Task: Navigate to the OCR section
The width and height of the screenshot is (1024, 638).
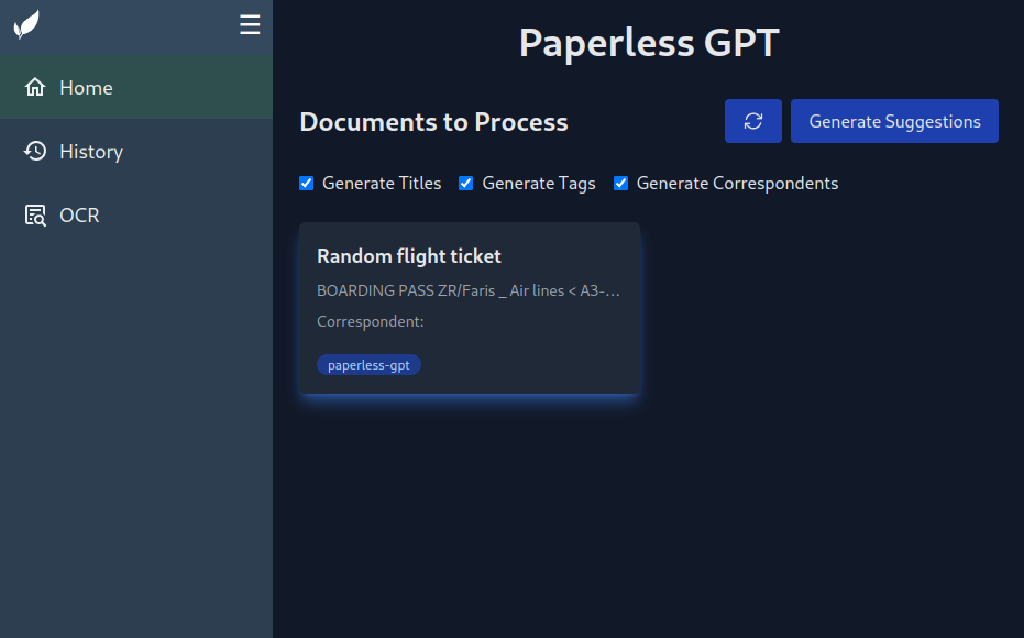Action: click(79, 214)
